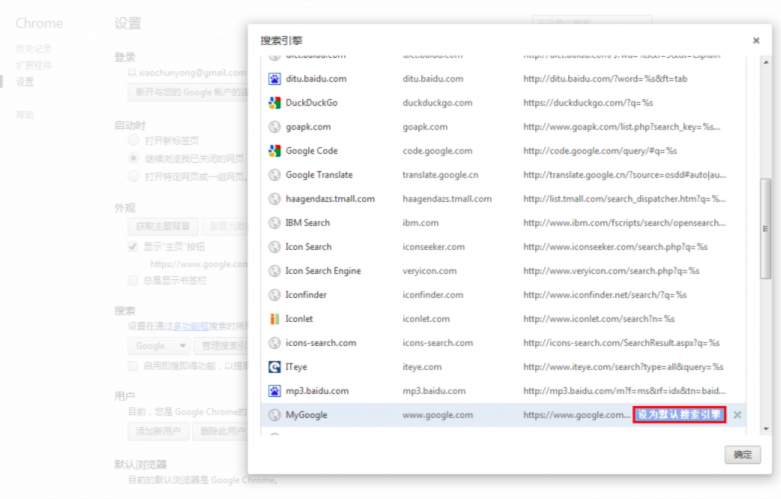Viewport: 781px width, 499px height.
Task: Click the Iconlet orange favicon
Action: click(274, 319)
